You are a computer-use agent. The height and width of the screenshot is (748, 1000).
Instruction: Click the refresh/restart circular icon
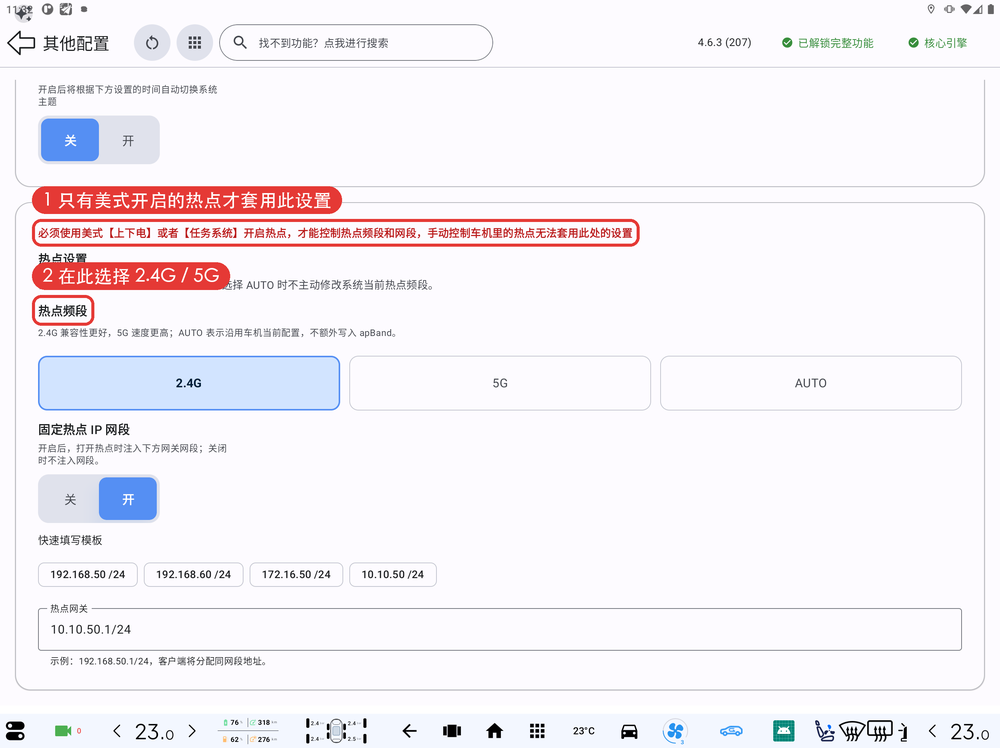click(152, 43)
